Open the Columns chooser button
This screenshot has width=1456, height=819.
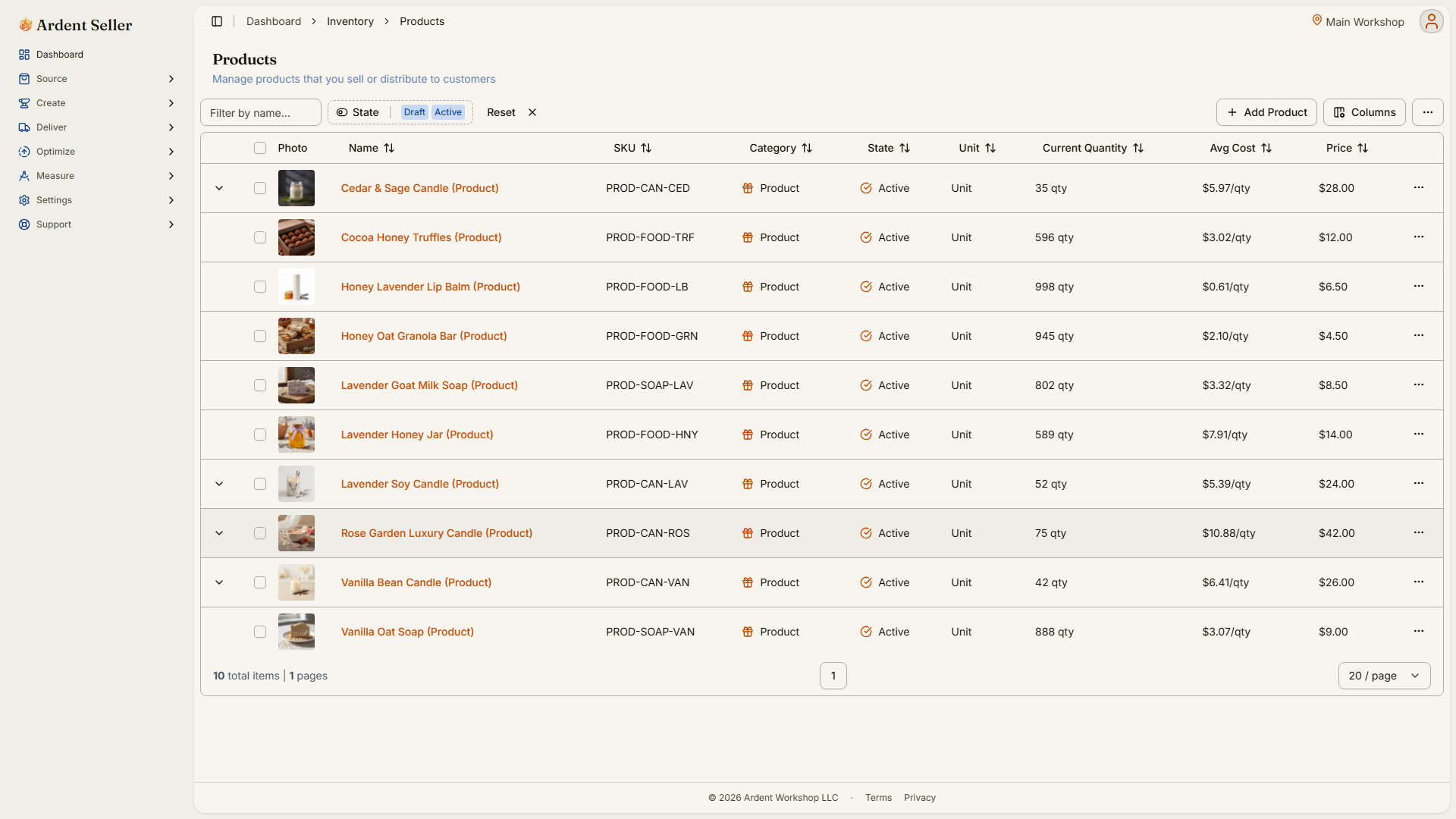coord(1364,112)
